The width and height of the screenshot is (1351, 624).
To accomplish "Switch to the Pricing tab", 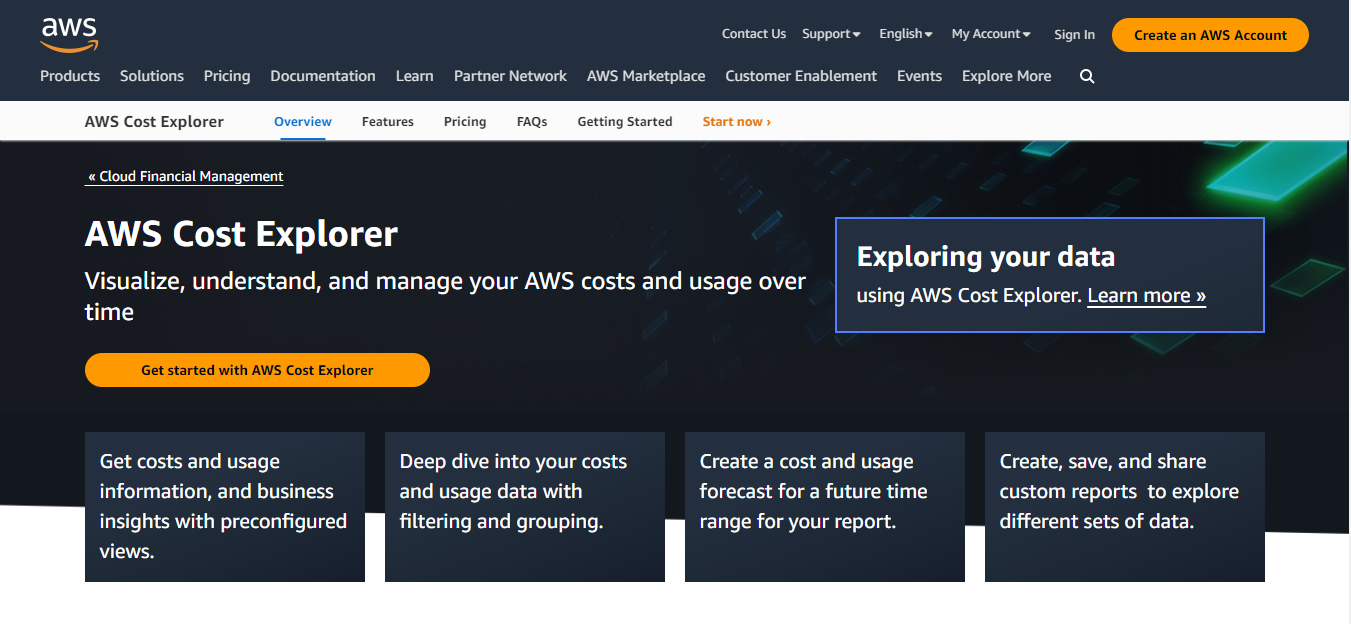I will tap(465, 121).
